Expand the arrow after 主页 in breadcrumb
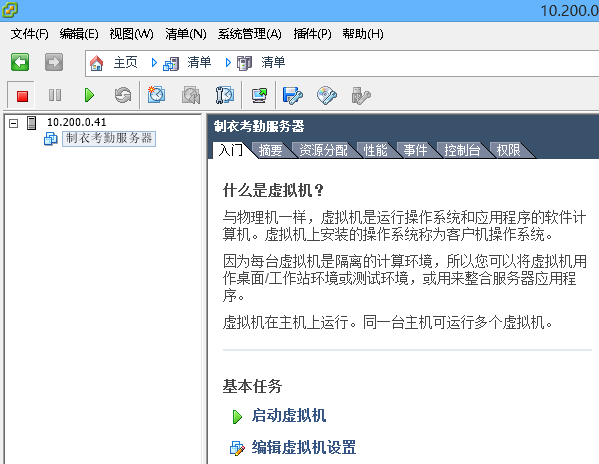 154,62
